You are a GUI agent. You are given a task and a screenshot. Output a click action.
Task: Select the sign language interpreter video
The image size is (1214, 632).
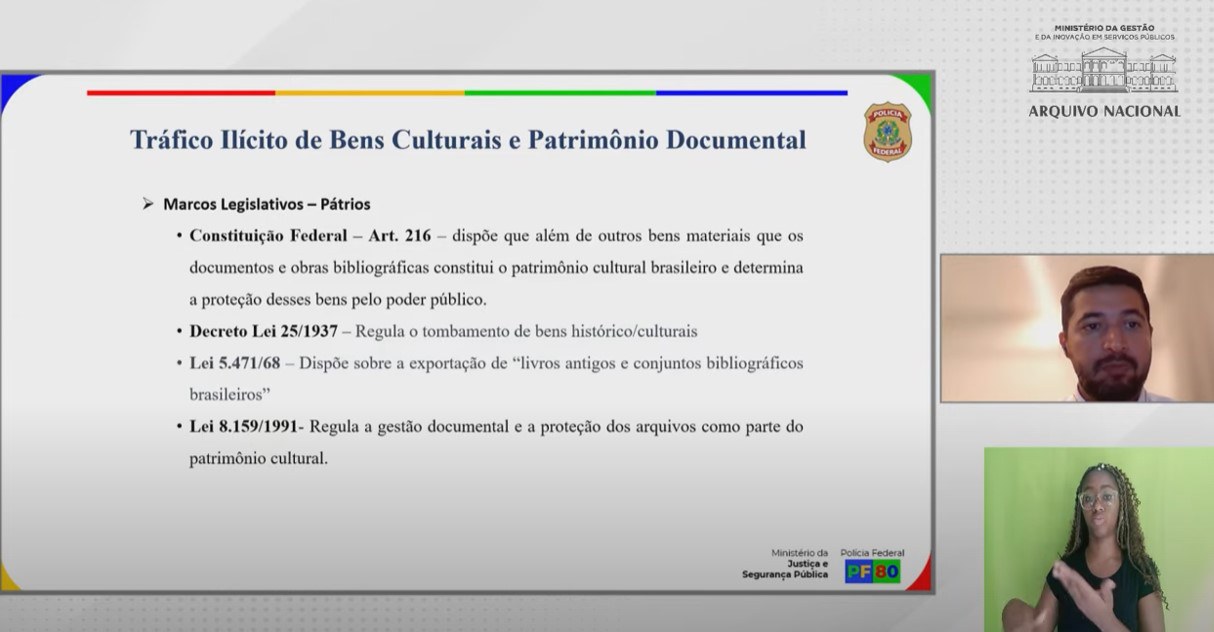coord(1098,539)
